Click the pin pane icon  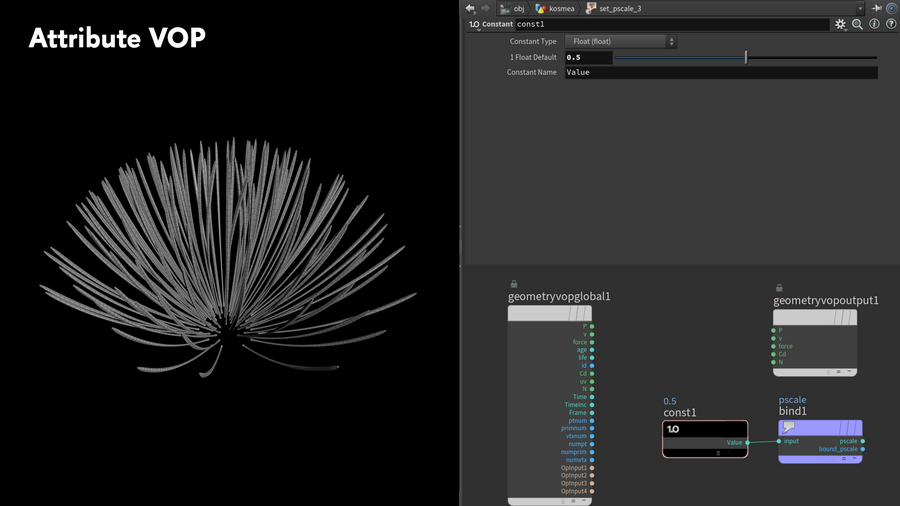click(877, 8)
